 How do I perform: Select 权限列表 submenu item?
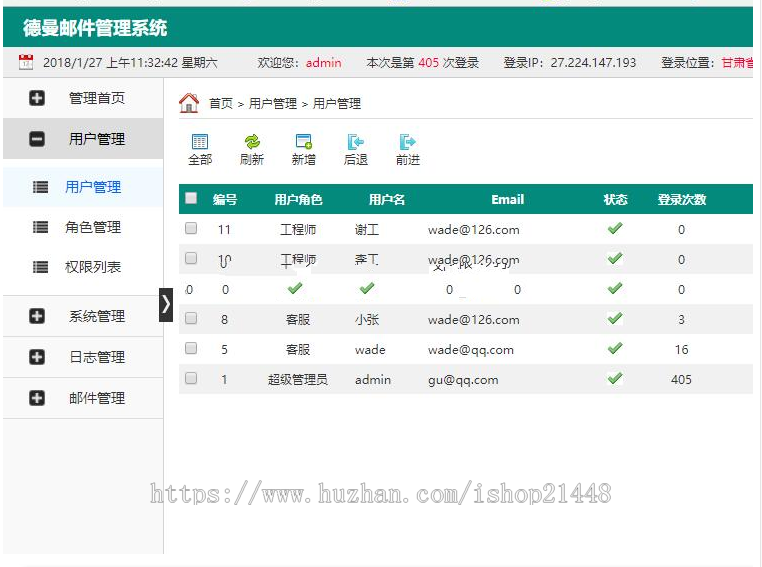click(93, 267)
